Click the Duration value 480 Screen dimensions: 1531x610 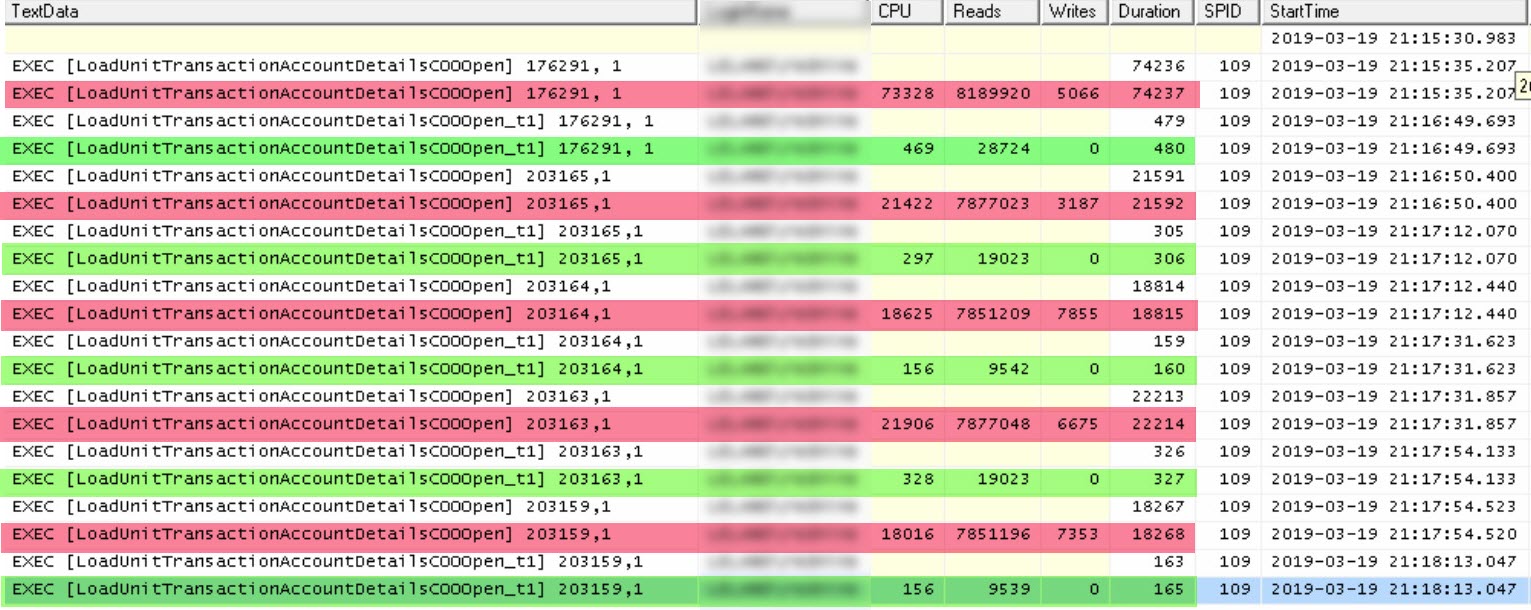pyautogui.click(x=1168, y=148)
